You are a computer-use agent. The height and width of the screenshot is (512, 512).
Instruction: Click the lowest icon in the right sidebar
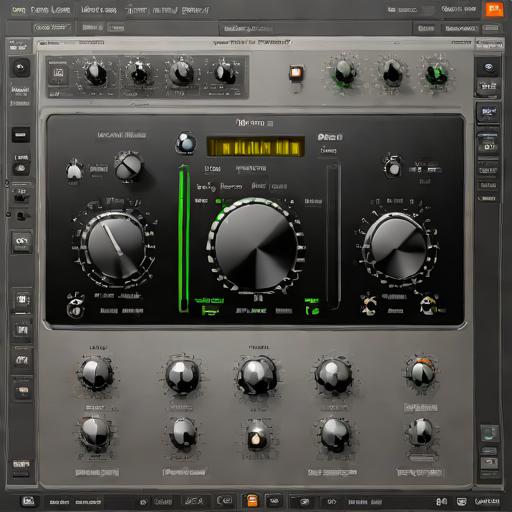[489, 463]
